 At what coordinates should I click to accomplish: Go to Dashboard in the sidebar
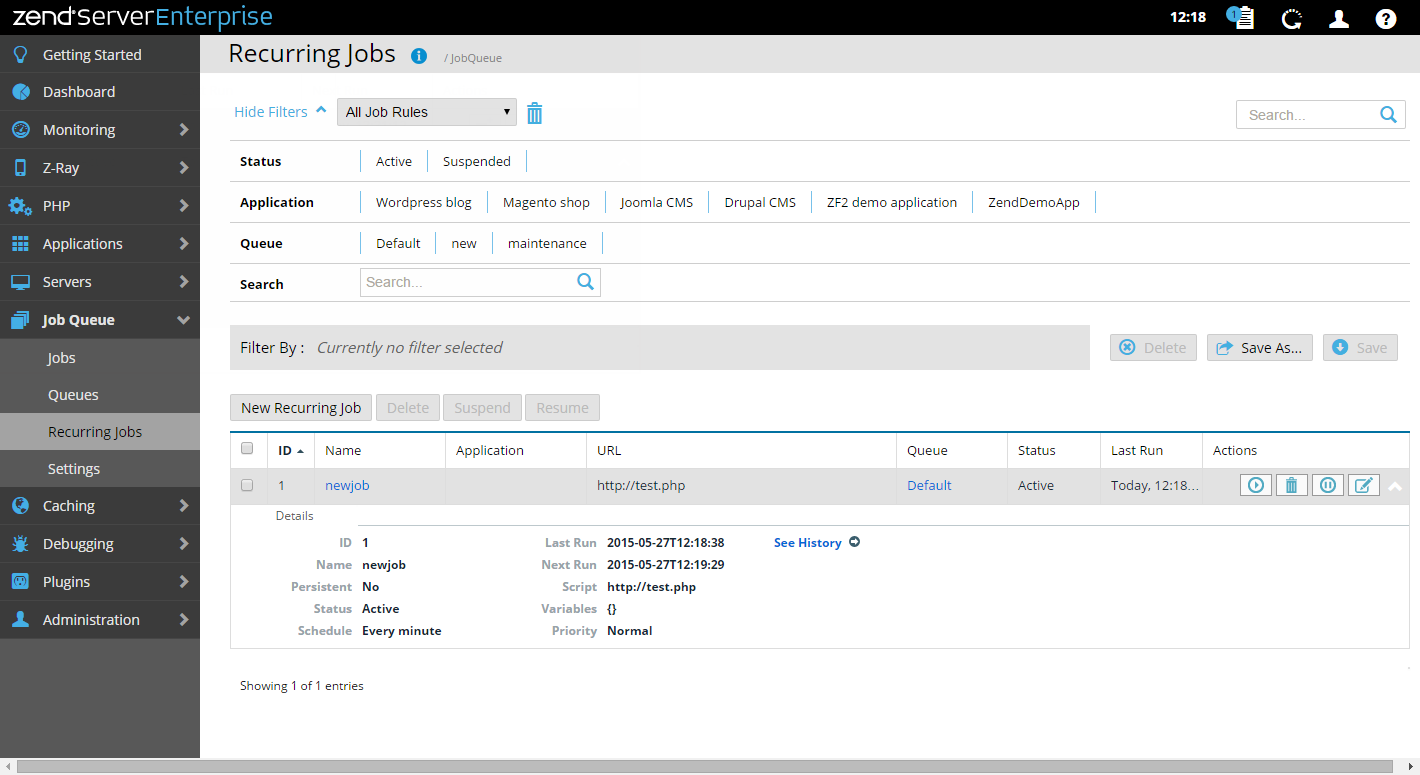pyautogui.click(x=78, y=92)
